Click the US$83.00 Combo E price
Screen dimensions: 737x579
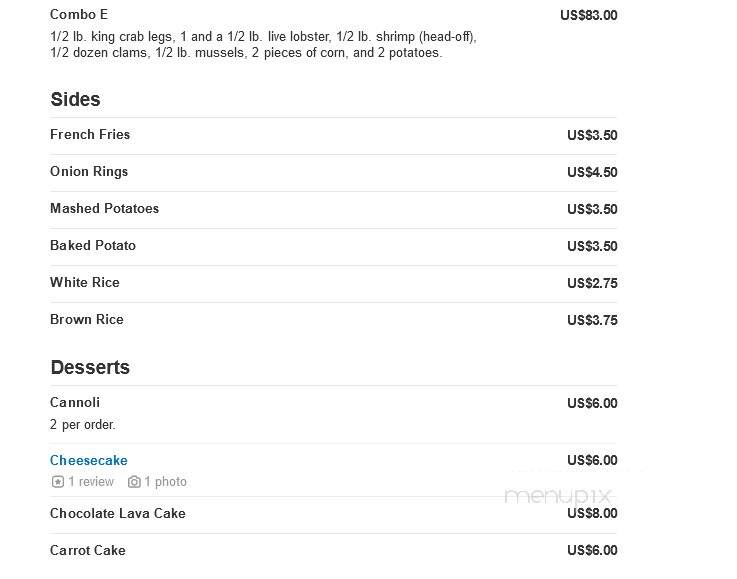point(588,15)
